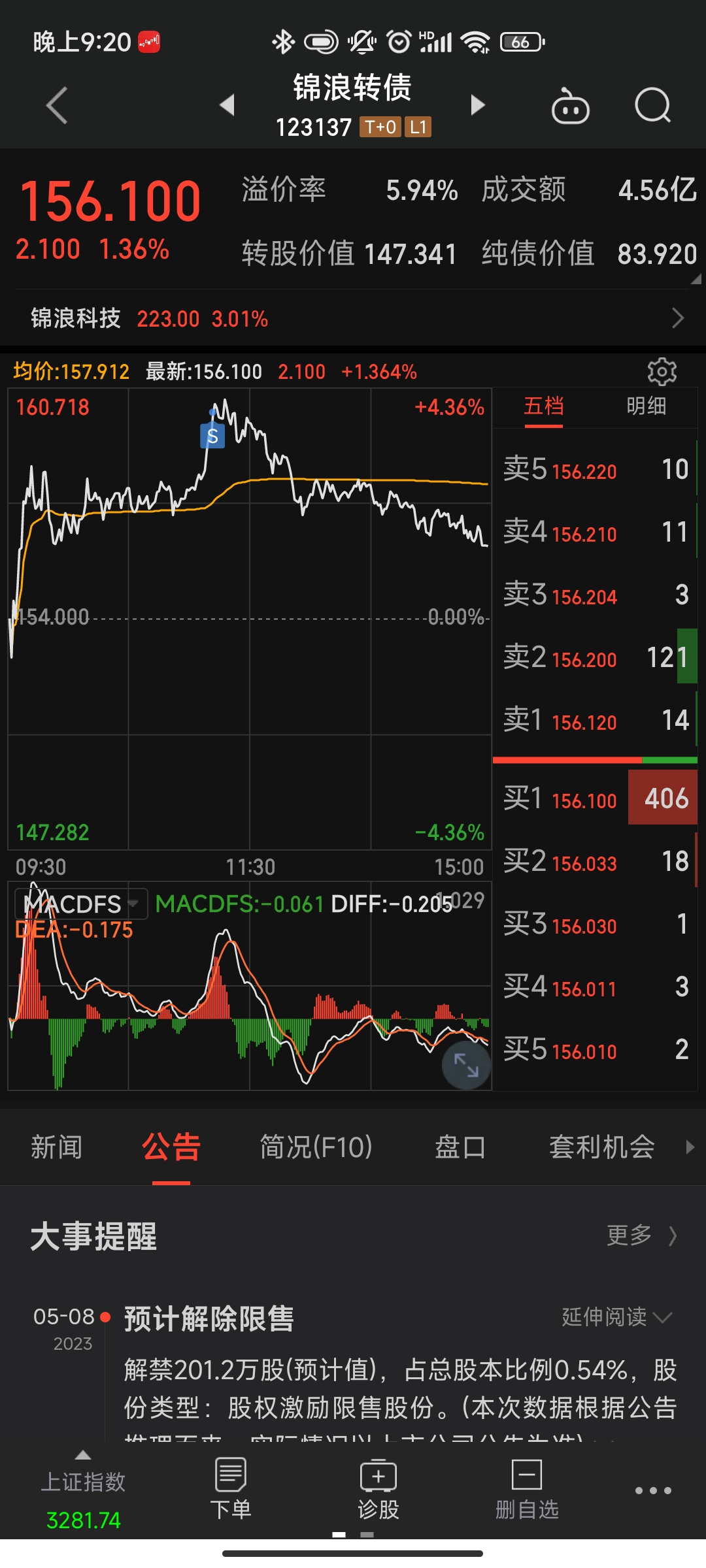Switch to next stock with right triangle
This screenshot has width=706, height=1568.
click(478, 105)
